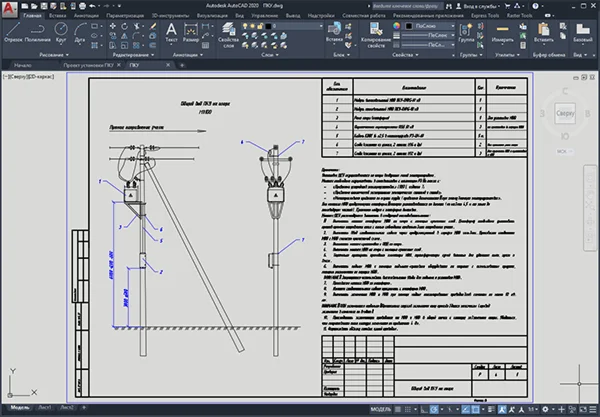Toggle 2D object snap in status bar

point(475,409)
